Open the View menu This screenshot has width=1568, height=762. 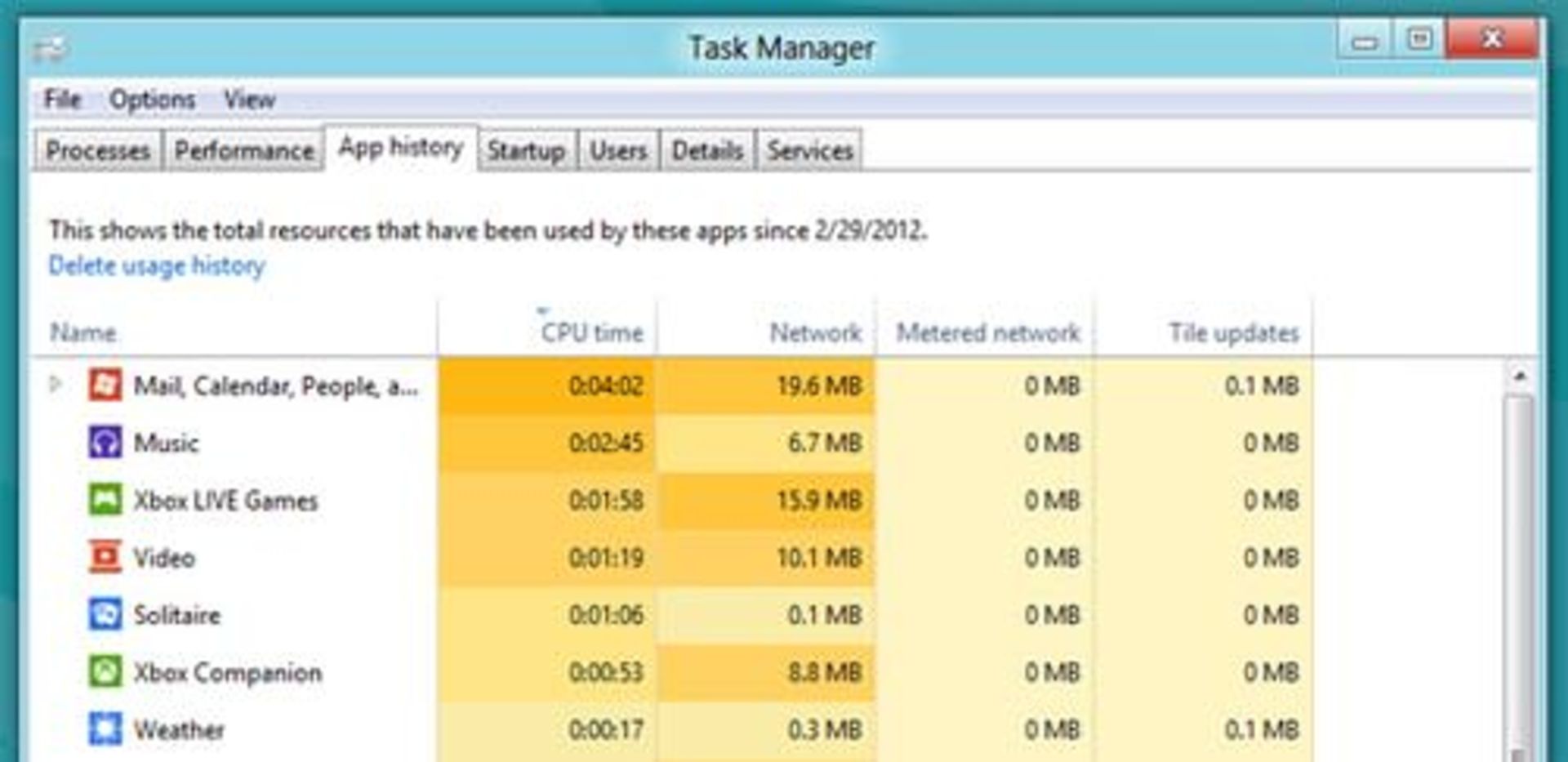pos(250,100)
